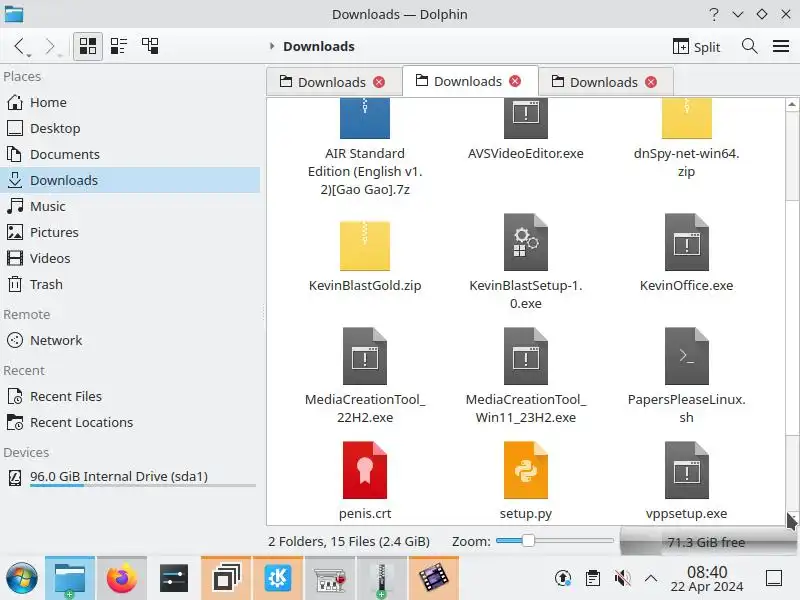The height and width of the screenshot is (600, 800).
Task: Adjust the Zoom slider handle
Action: click(x=528, y=540)
